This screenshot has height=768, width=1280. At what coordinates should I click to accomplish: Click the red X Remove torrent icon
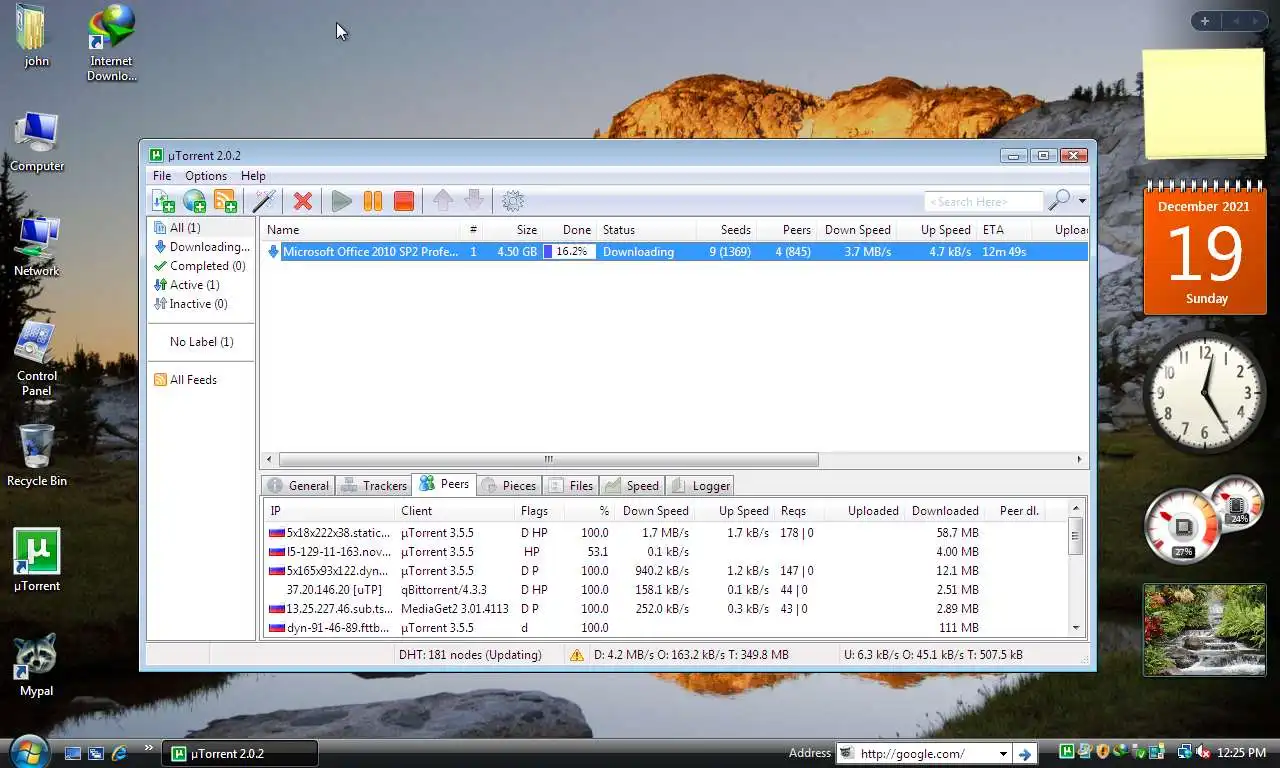[303, 201]
